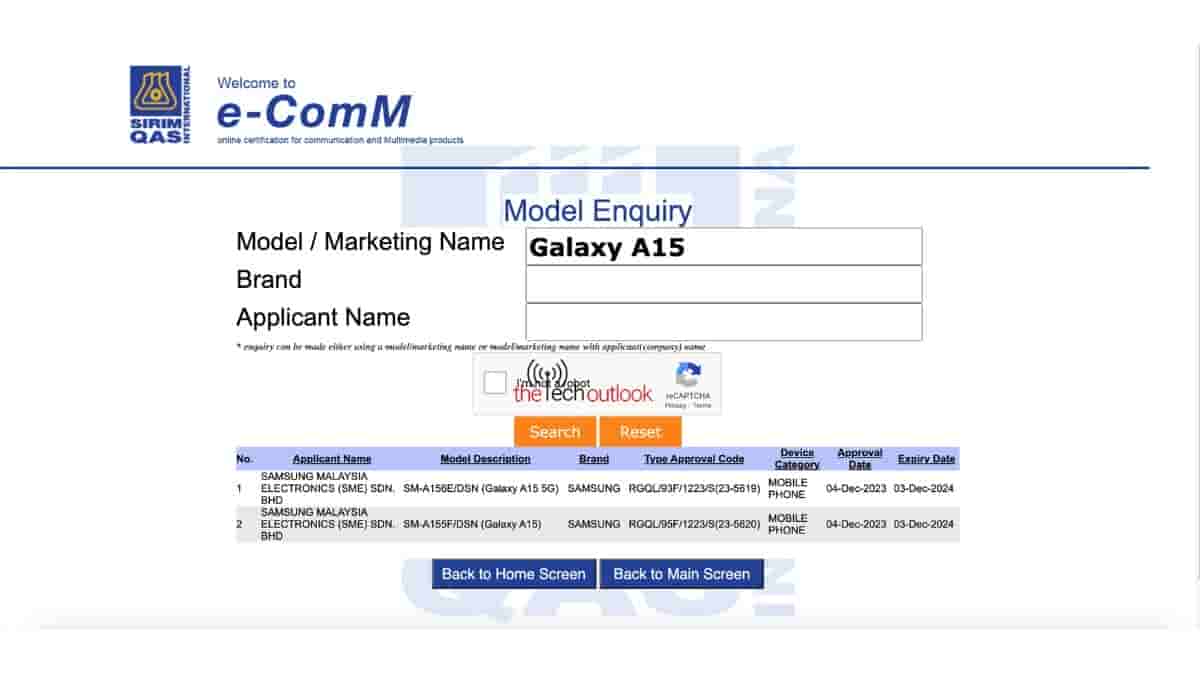Select the Type Approval Code column header
This screenshot has width=1200, height=675.
click(694, 459)
